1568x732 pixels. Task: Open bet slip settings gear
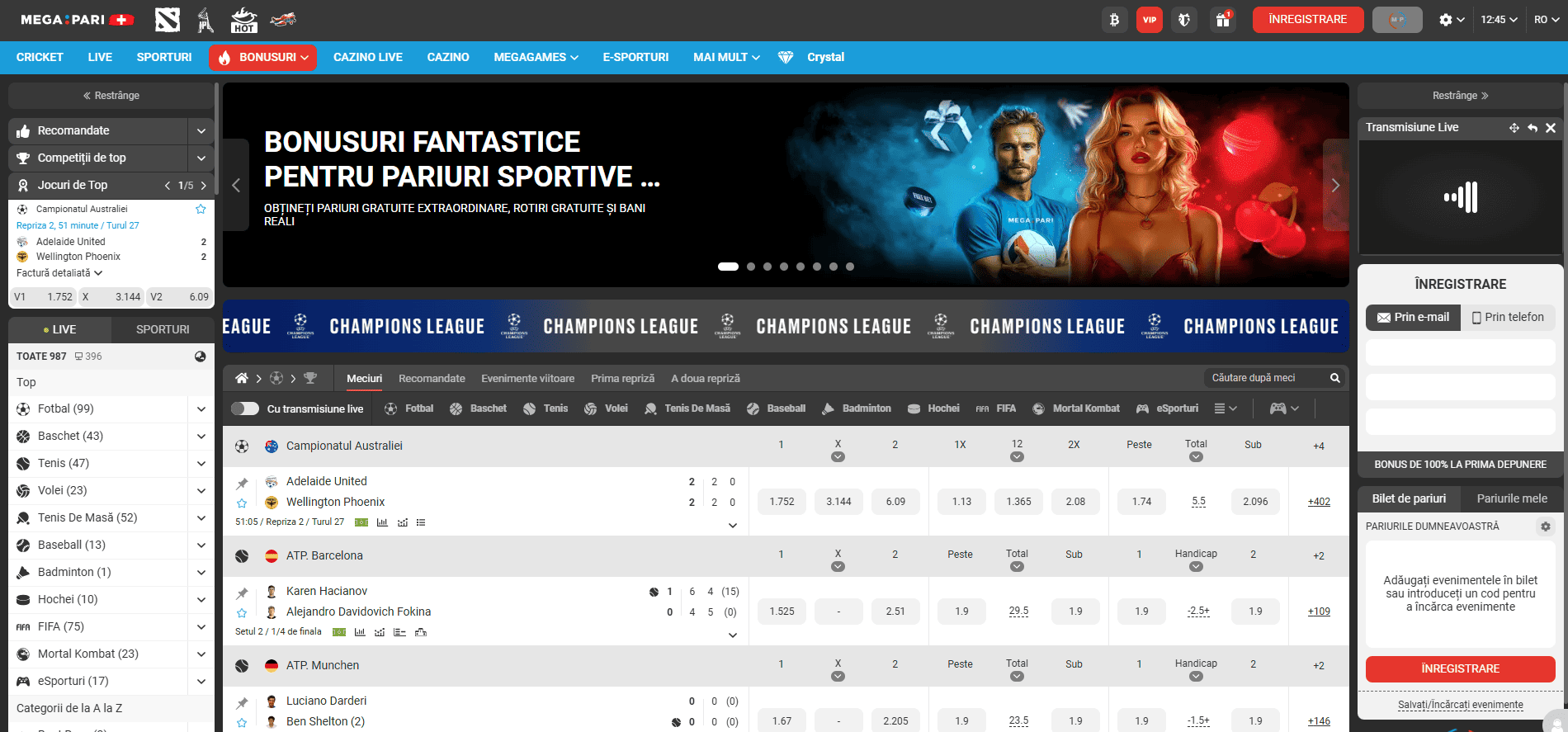pyautogui.click(x=1545, y=527)
